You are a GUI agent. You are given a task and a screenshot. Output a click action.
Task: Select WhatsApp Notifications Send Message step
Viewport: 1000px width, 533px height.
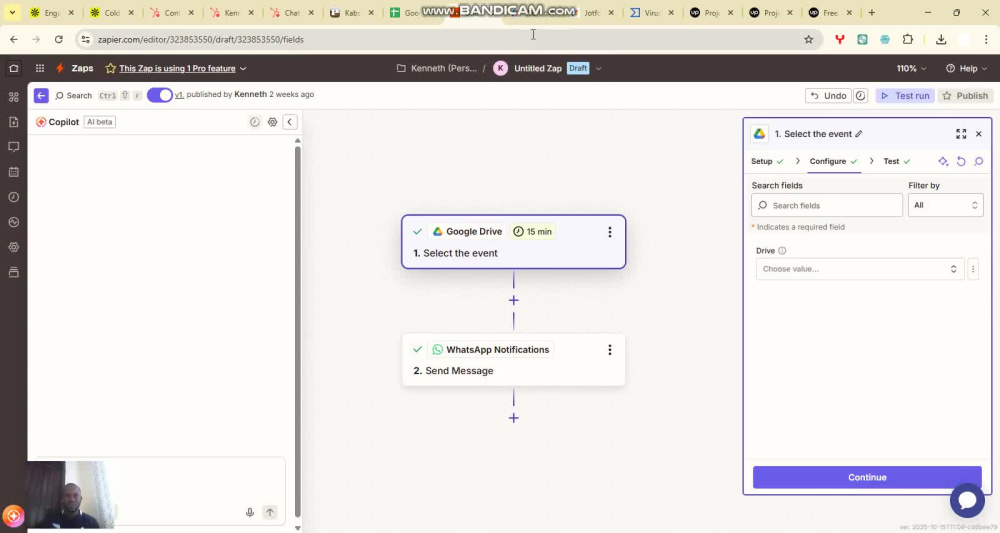coord(513,360)
